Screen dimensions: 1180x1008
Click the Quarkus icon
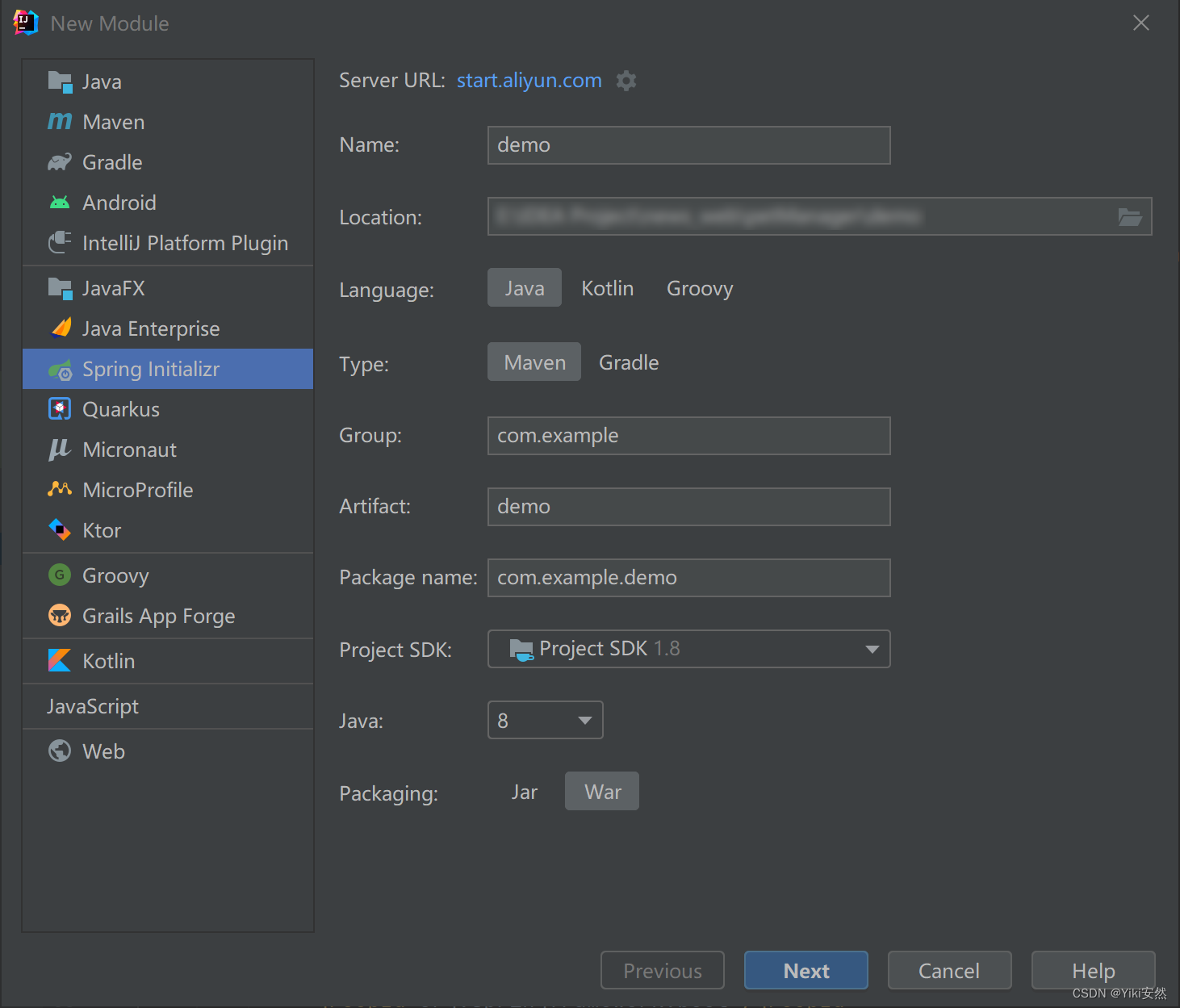click(60, 409)
